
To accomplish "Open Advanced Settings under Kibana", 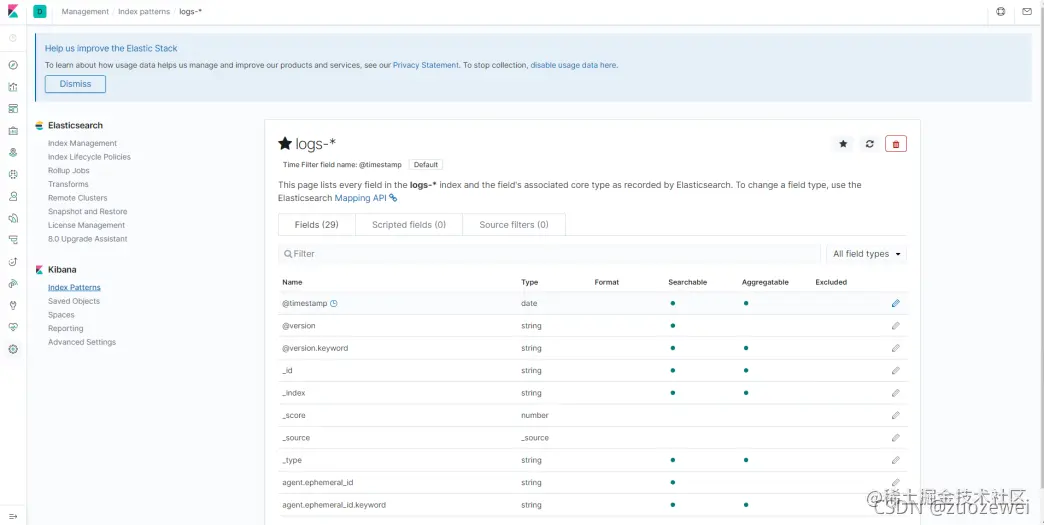I will 82,342.
